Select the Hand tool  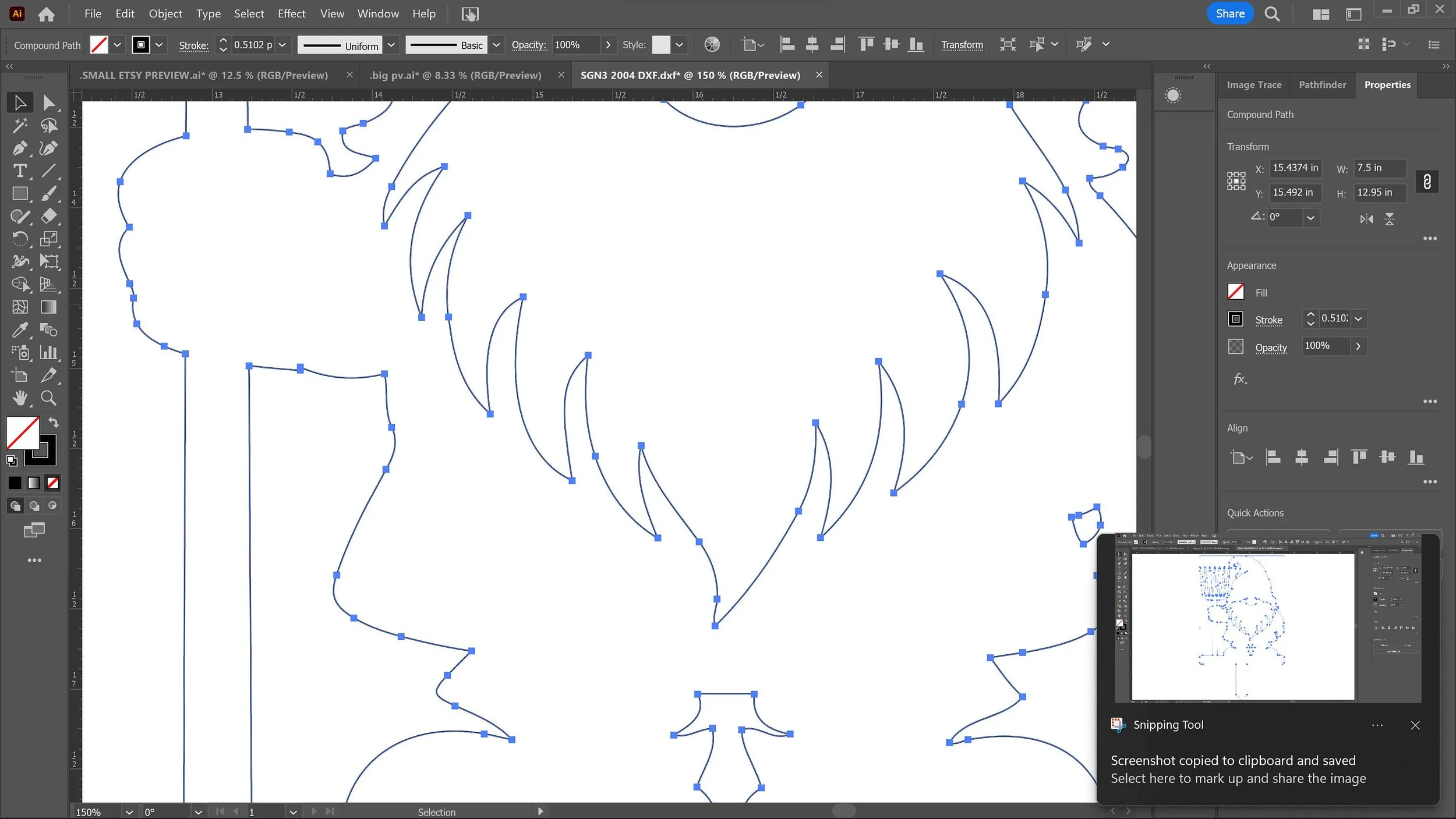[x=19, y=398]
